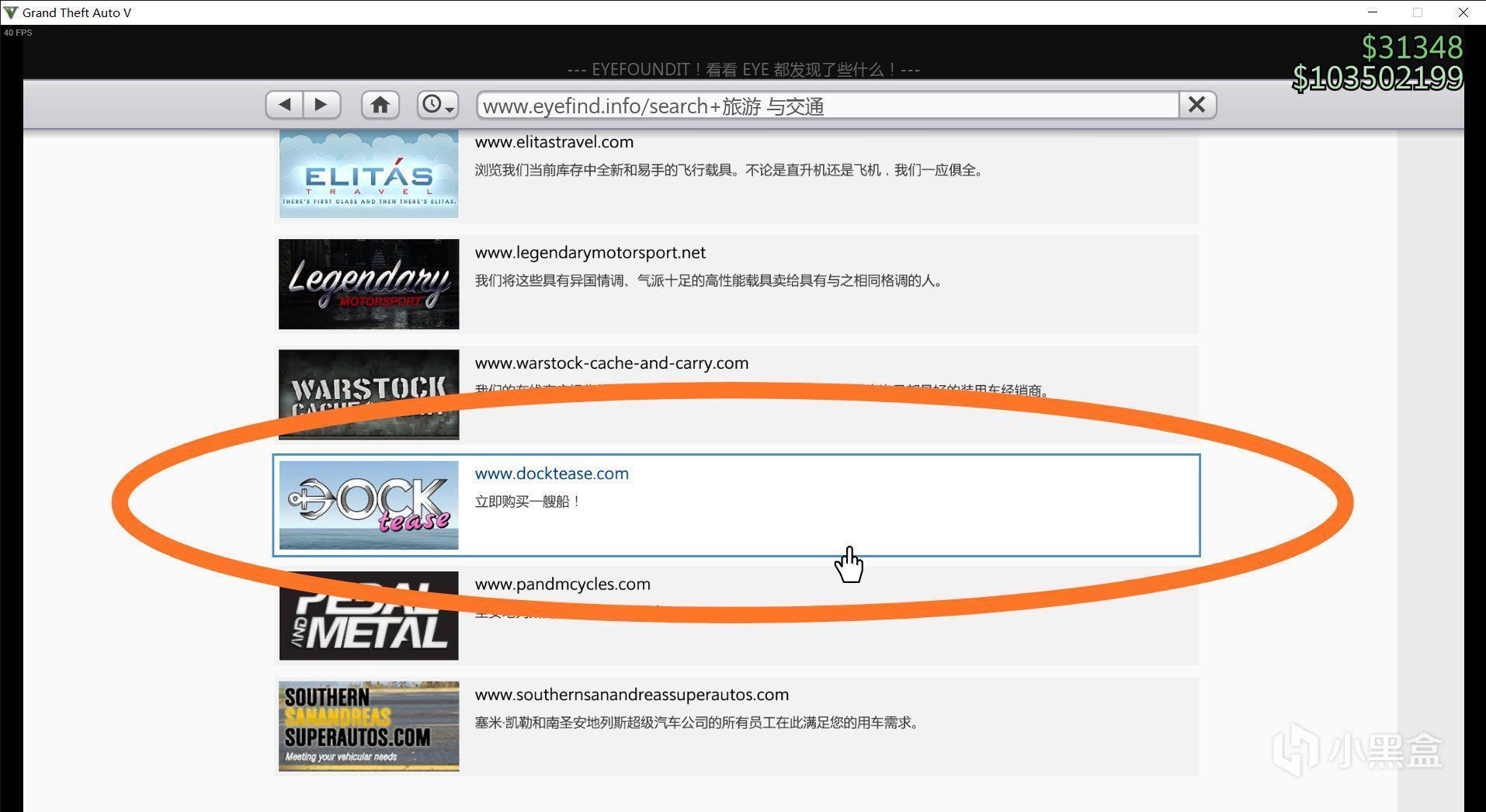1486x812 pixels.
Task: Click the EYEFOUNDIT banner text
Action: click(744, 70)
